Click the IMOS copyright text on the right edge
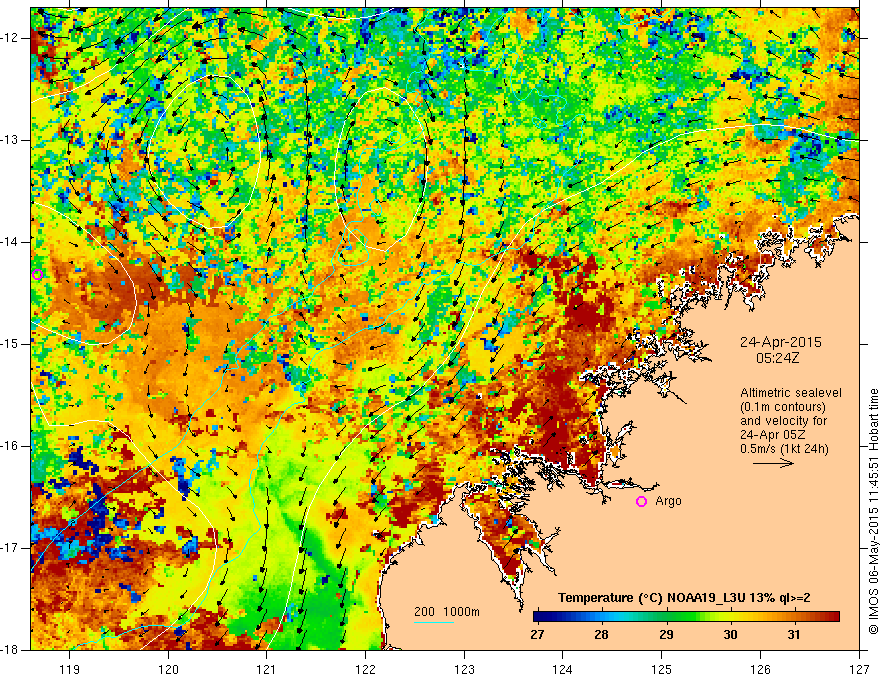The width and height of the screenshot is (880, 680). pyautogui.click(x=872, y=500)
